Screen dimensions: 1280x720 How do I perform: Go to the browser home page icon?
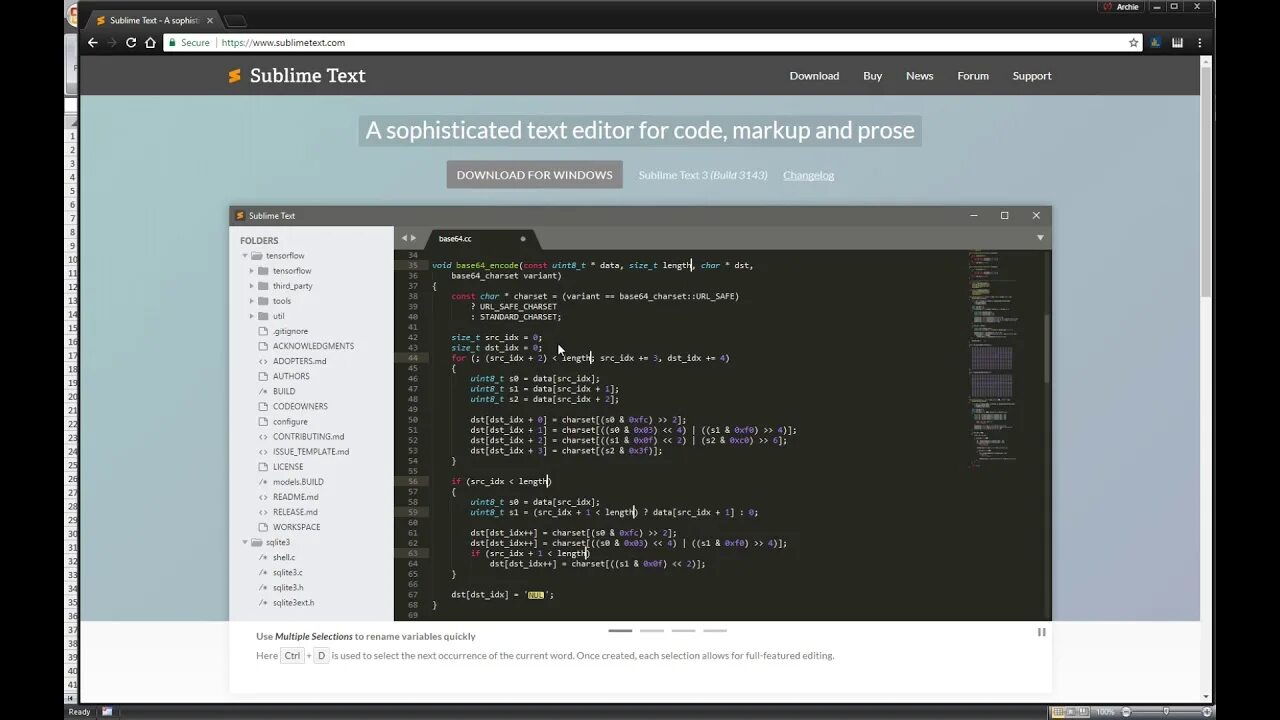[150, 43]
